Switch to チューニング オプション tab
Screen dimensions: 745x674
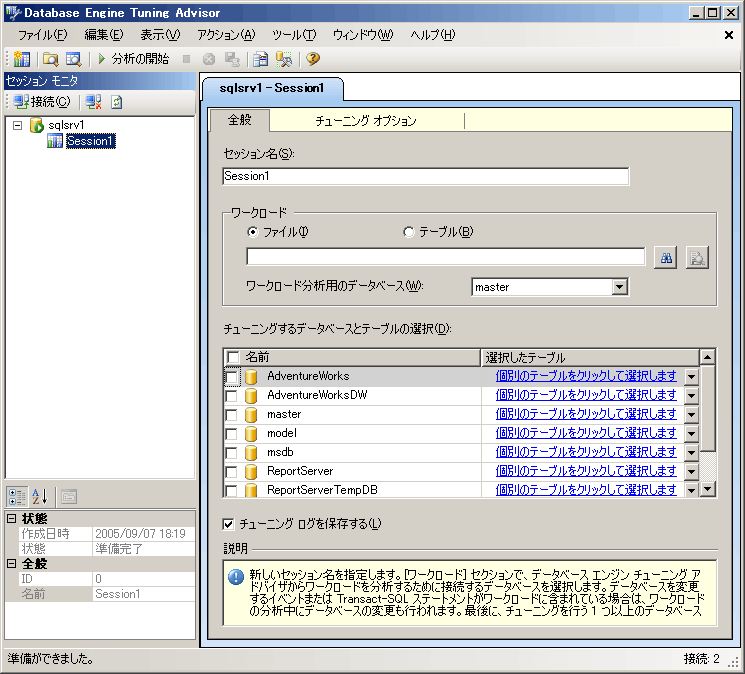pos(365,121)
